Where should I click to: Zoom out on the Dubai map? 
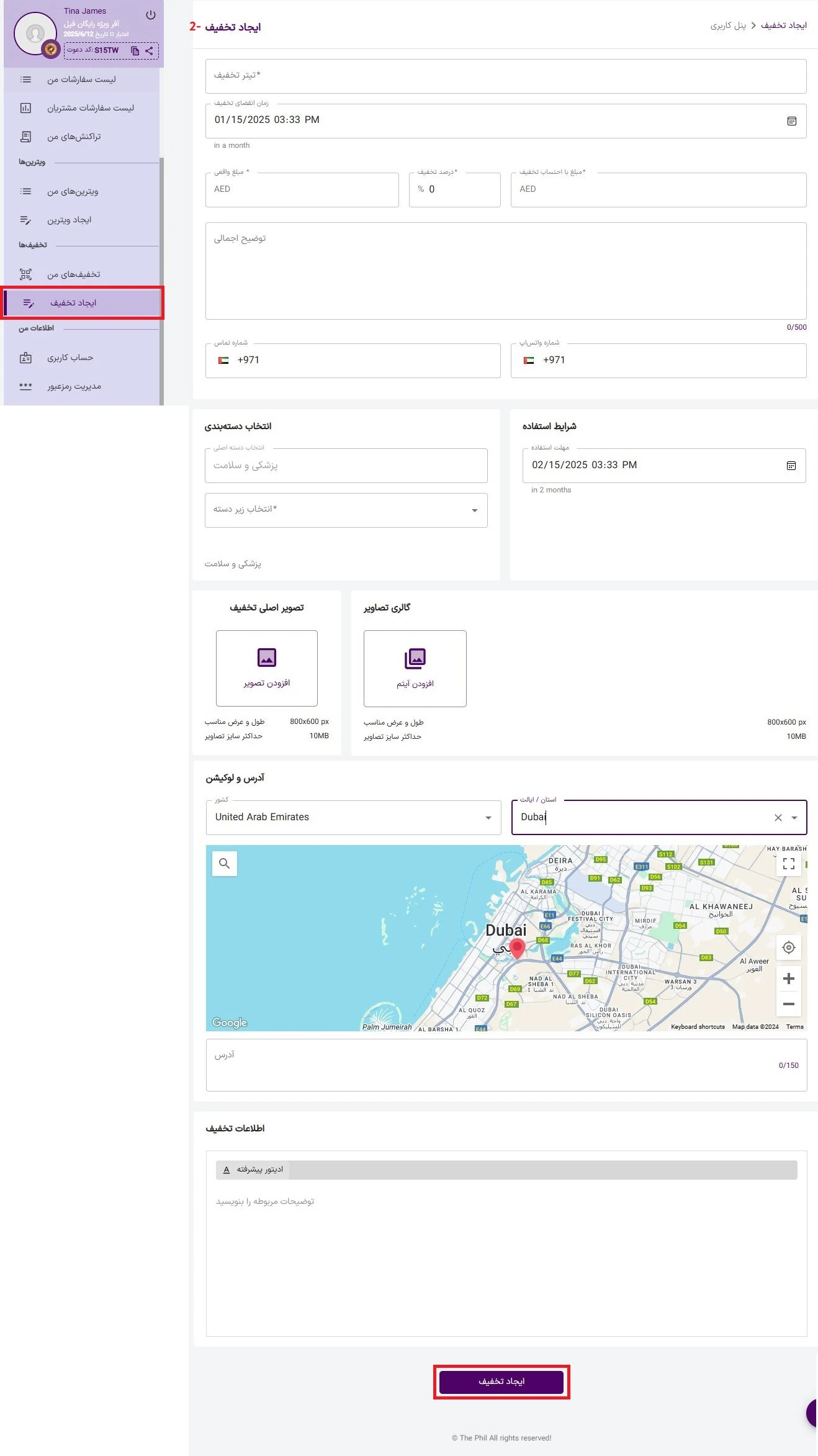pos(788,1004)
